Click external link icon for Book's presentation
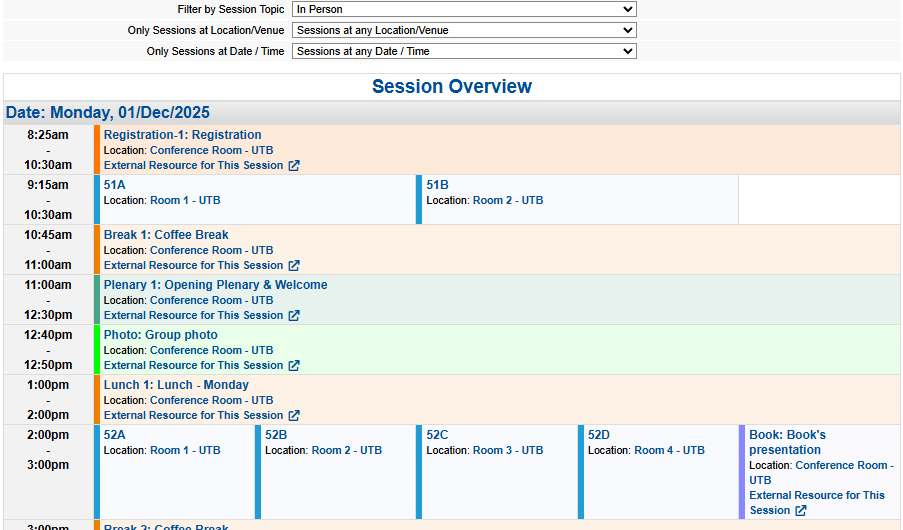 pyautogui.click(x=800, y=511)
